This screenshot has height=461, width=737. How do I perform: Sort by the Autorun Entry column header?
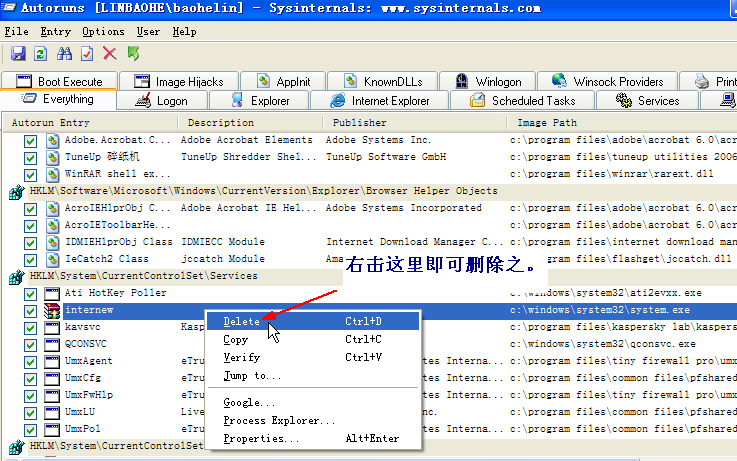click(x=91, y=123)
